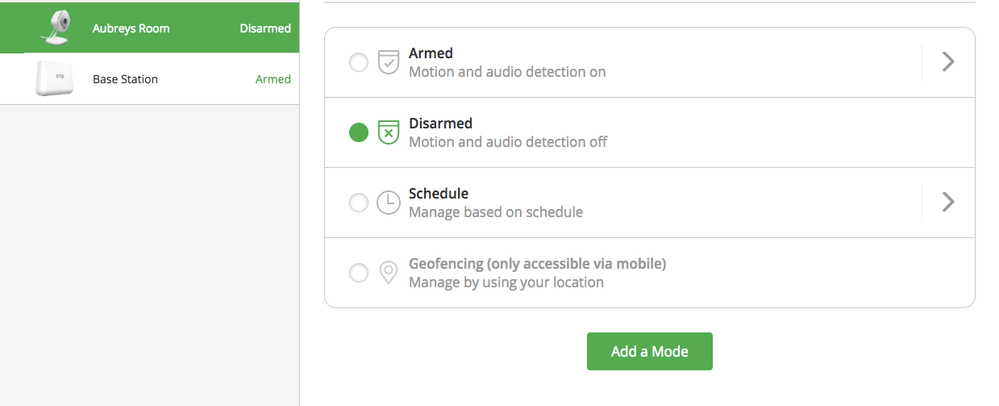Select Base Station in device list
The image size is (999, 406).
pos(150,79)
